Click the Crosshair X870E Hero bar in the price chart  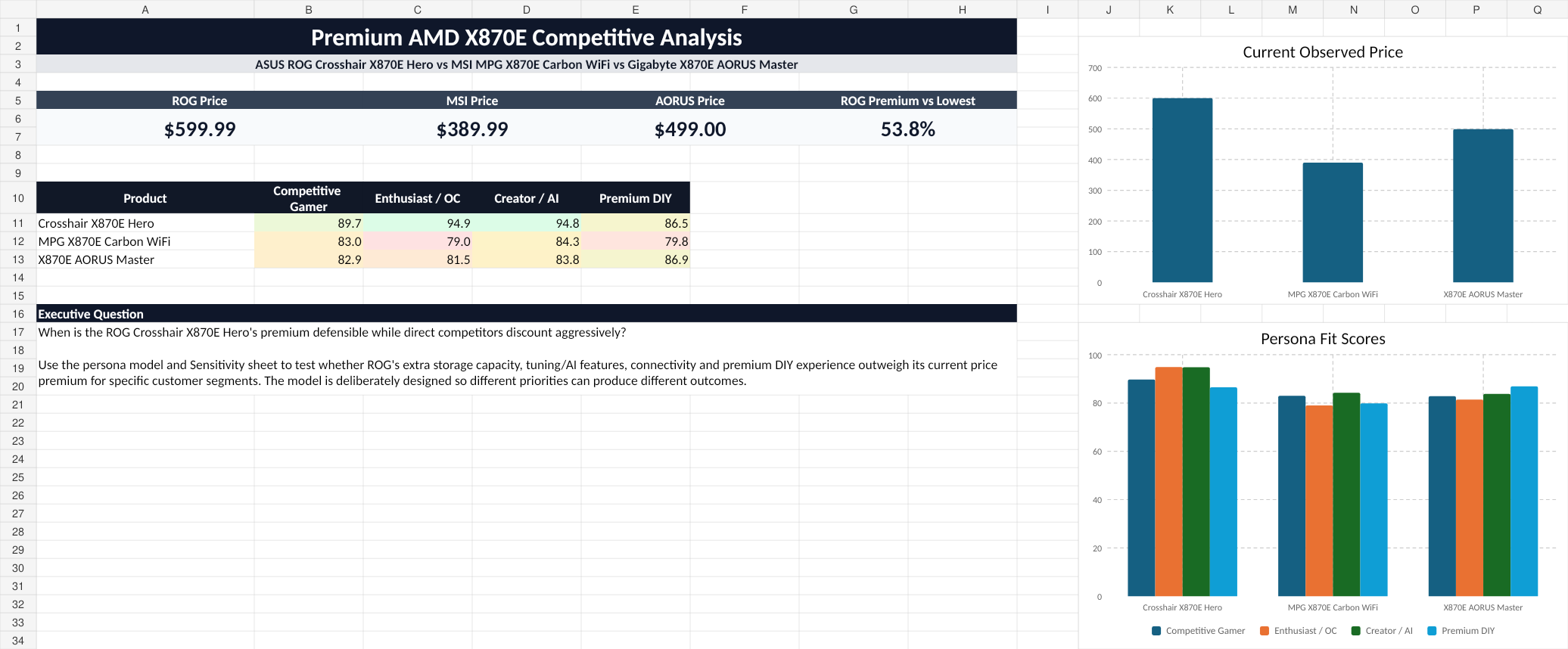point(1182,191)
